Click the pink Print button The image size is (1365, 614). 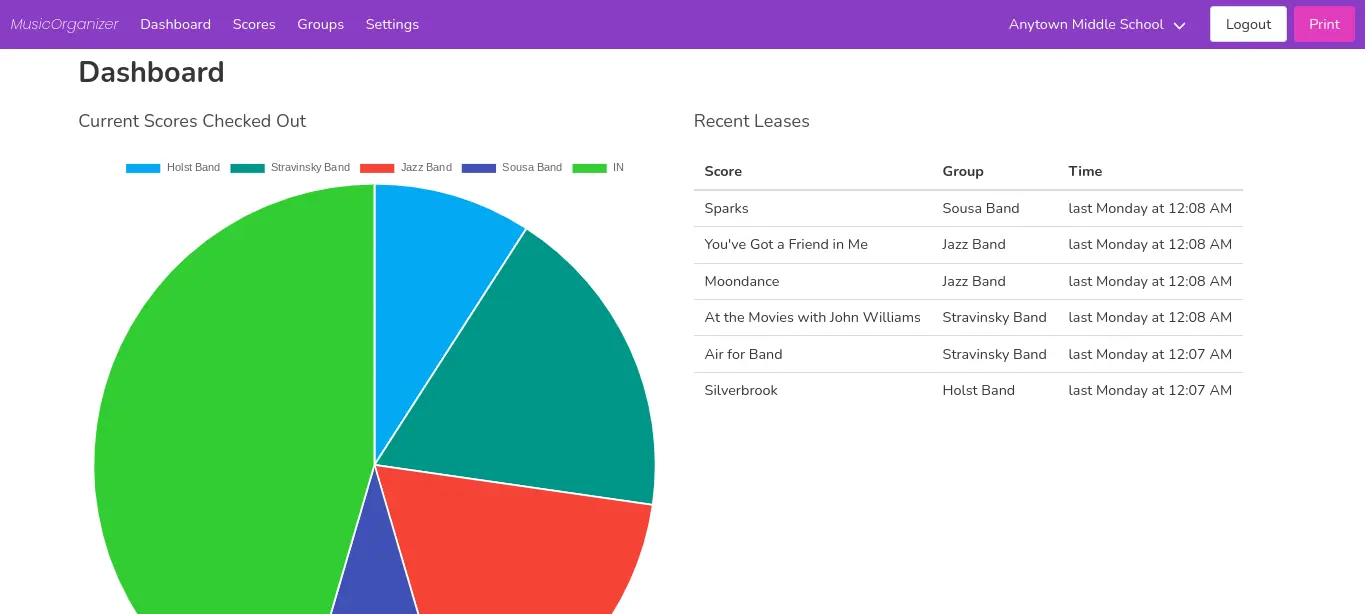pyautogui.click(x=1324, y=24)
